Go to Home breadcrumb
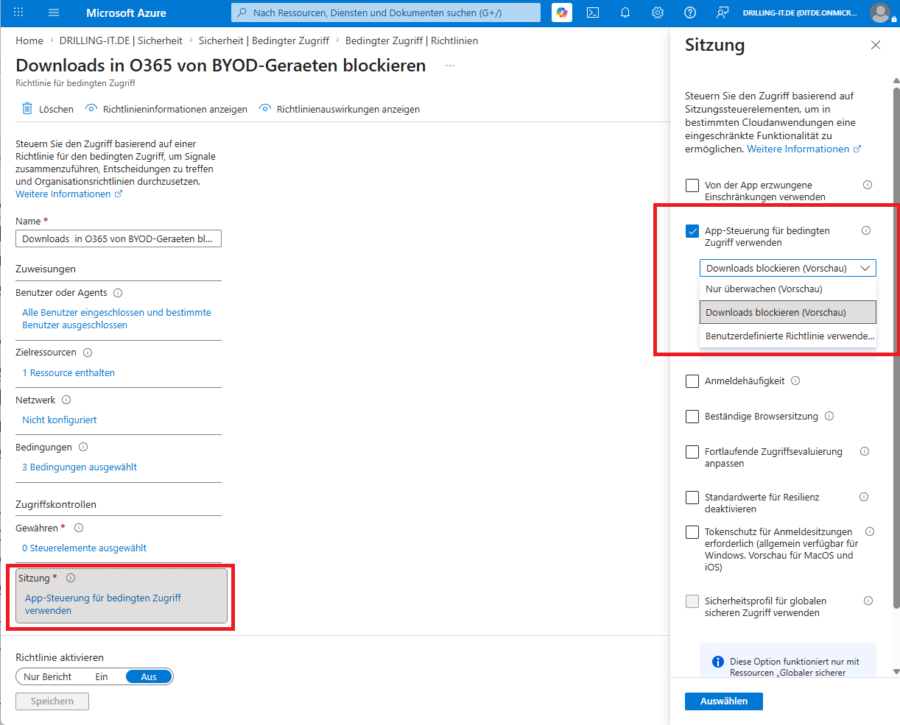Screen dimensions: 900x725 point(29,41)
